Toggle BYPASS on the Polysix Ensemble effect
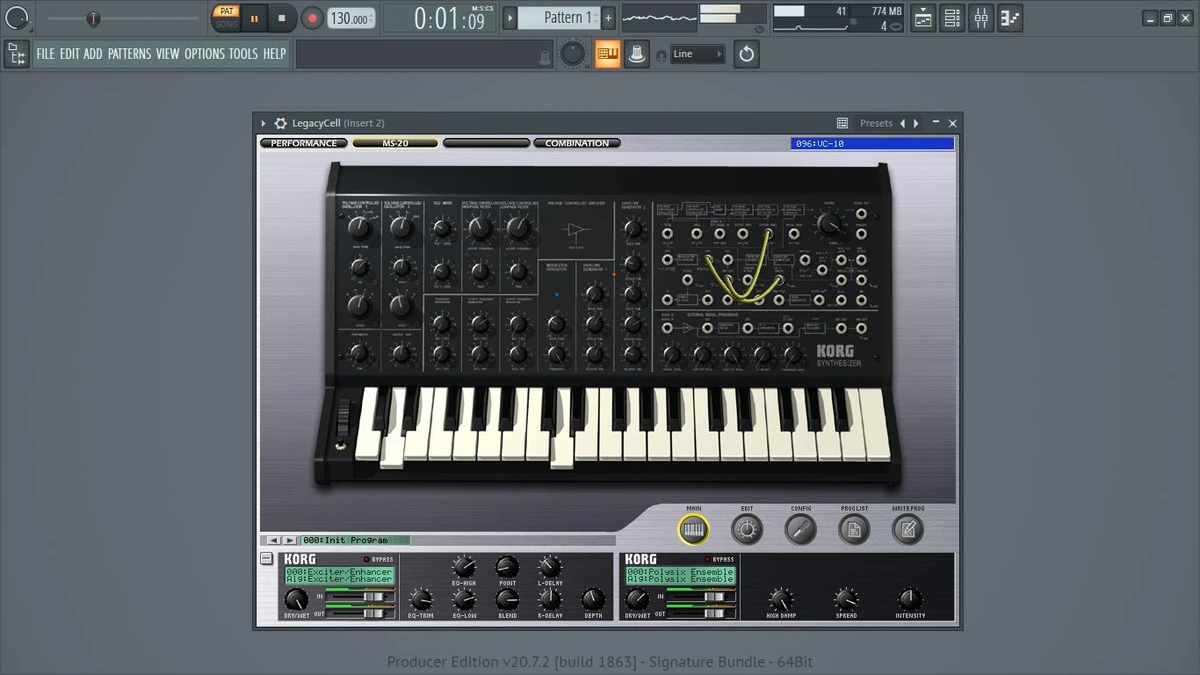 (x=718, y=559)
